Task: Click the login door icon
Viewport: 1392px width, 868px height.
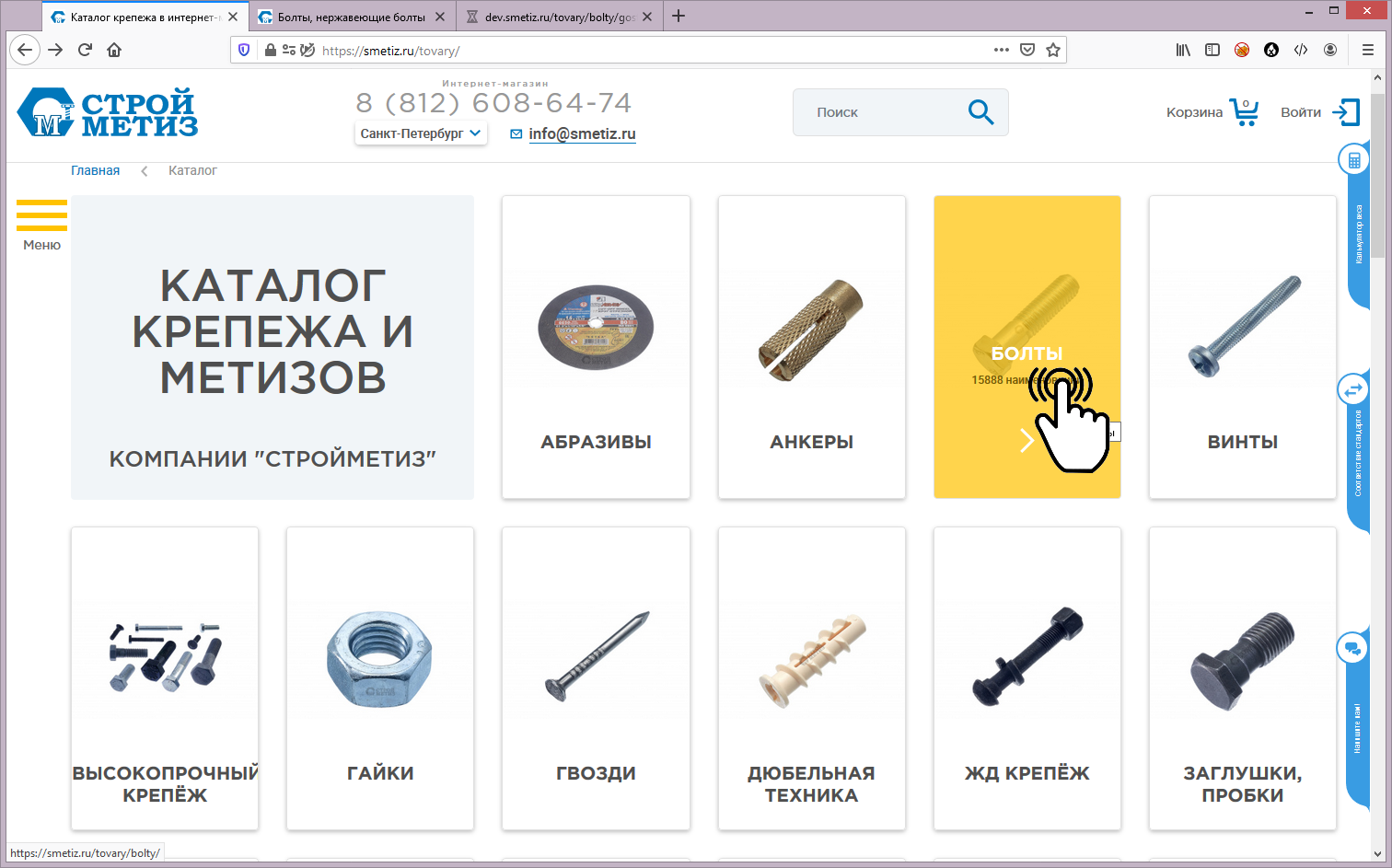Action: click(1346, 112)
